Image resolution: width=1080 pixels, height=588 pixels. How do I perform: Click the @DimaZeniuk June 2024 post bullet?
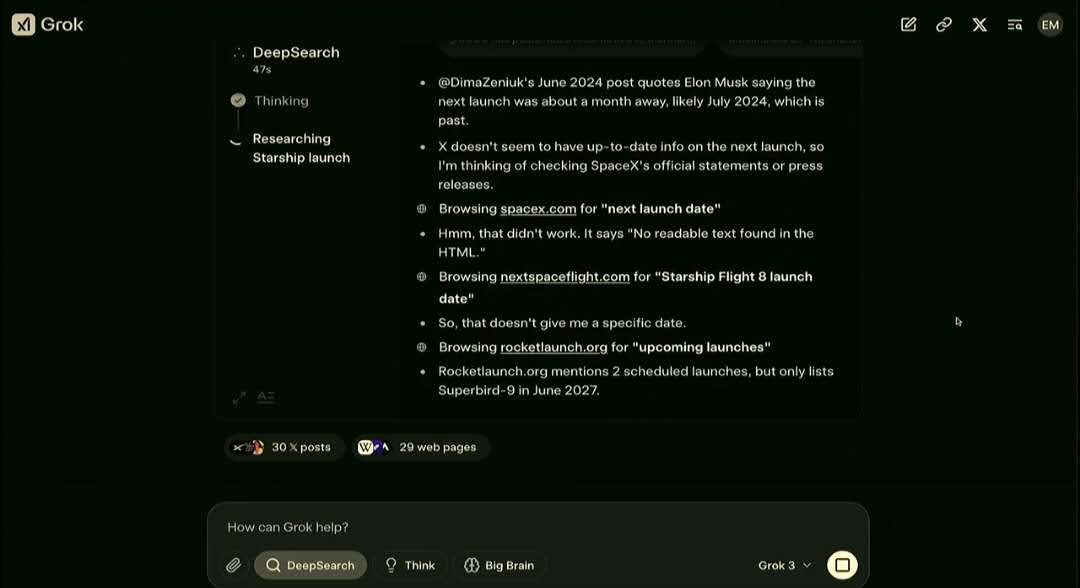pos(631,101)
